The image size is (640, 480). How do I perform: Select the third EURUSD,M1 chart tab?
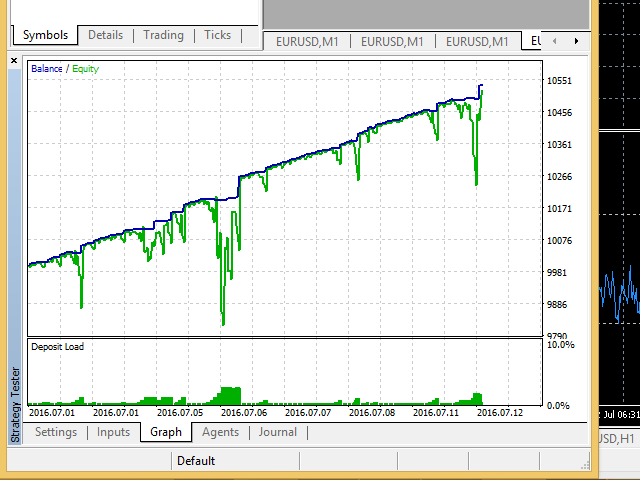pos(477,41)
